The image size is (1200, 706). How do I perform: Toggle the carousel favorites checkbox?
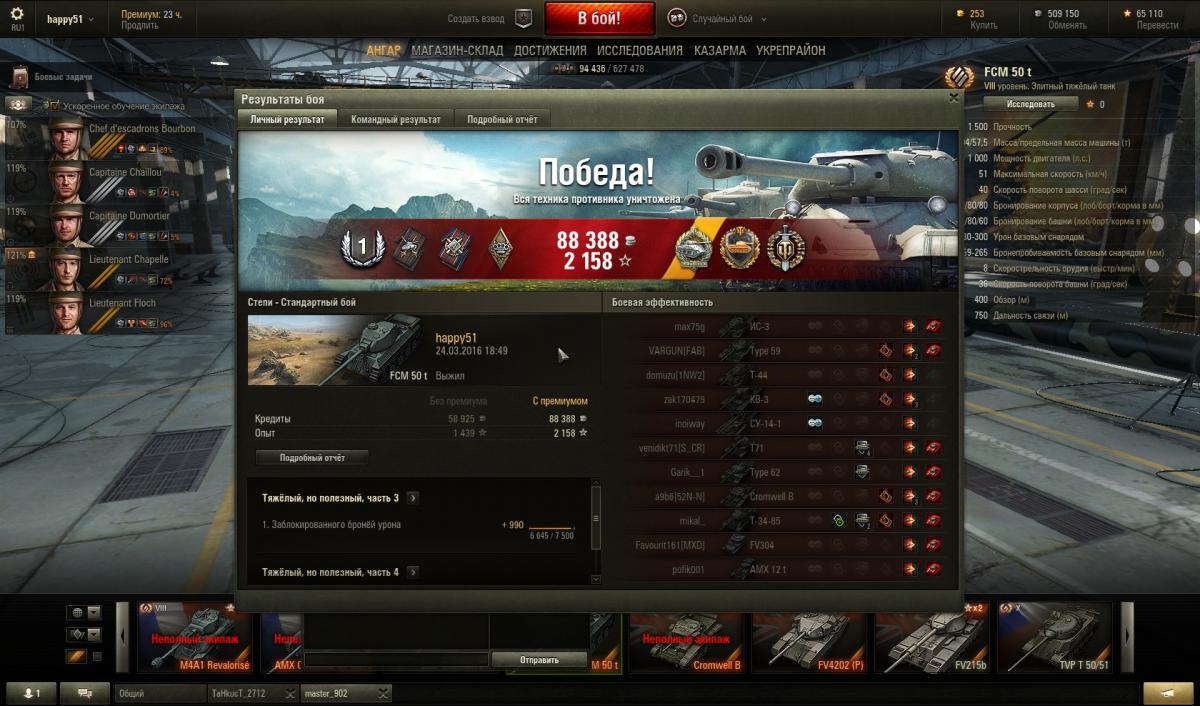click(x=97, y=657)
